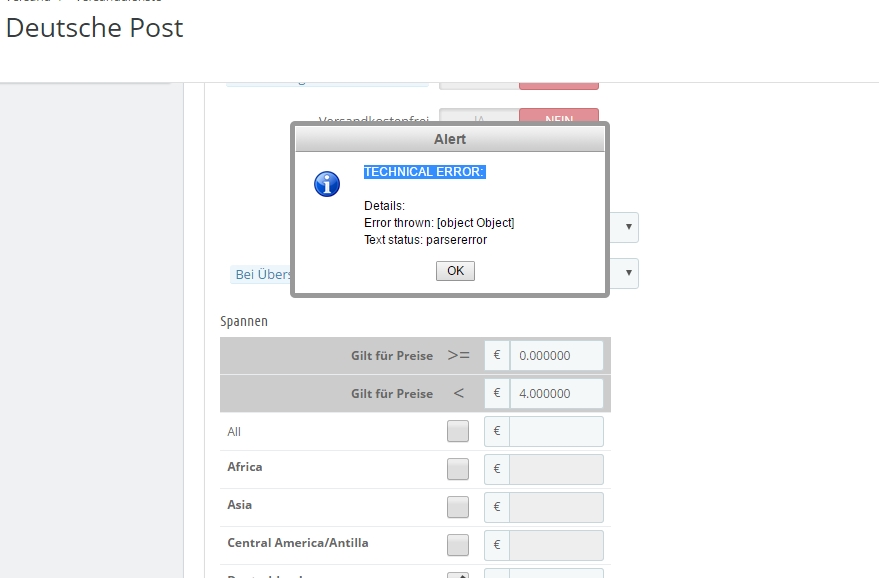
Task: Click the 'Error thrown: [object Object]' line
Action: [439, 223]
